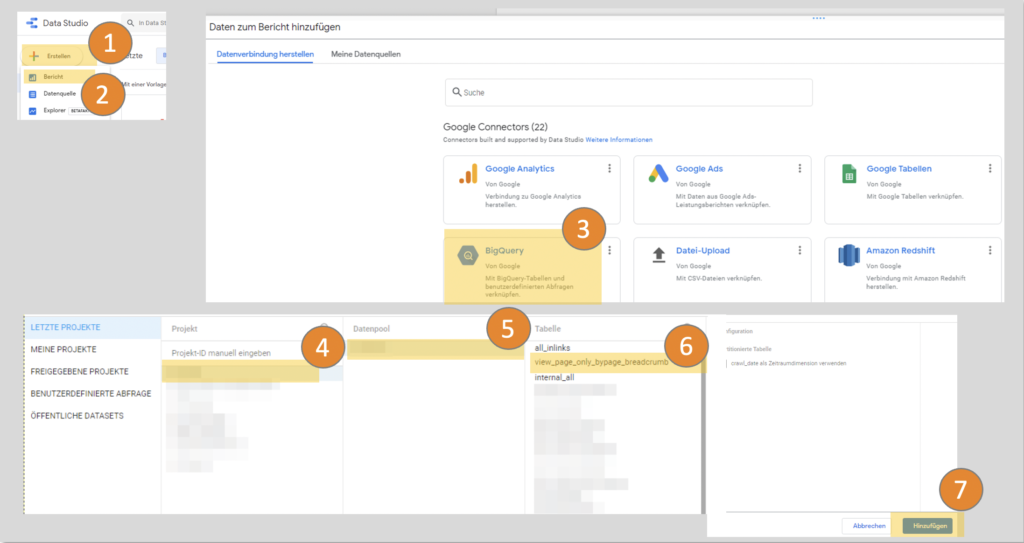Click the Tabelle column header
Viewport: 1024px width, 543px height.
pyautogui.click(x=547, y=329)
